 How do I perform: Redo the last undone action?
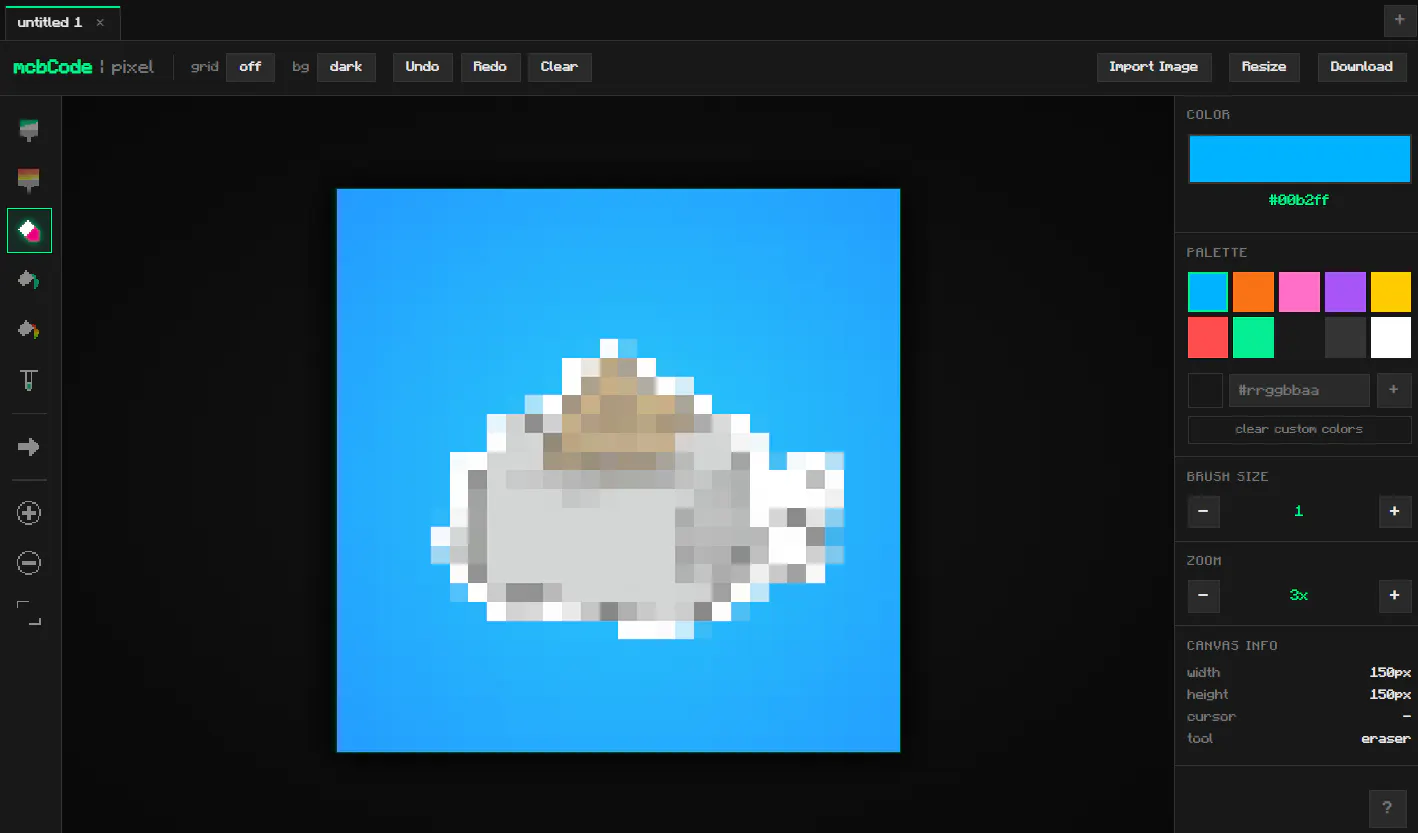(x=490, y=67)
